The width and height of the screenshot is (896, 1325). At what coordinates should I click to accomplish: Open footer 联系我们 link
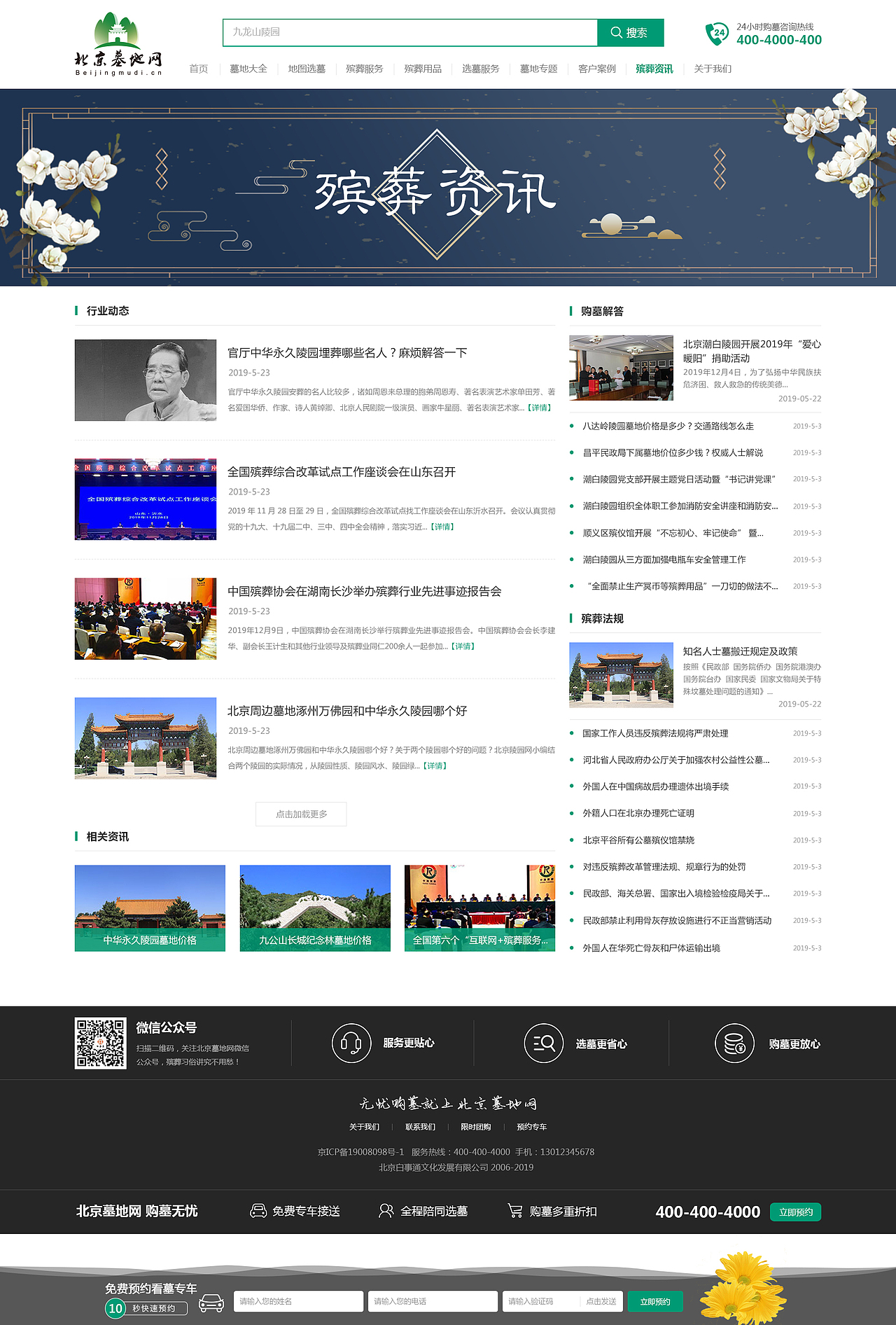pyautogui.click(x=420, y=1127)
